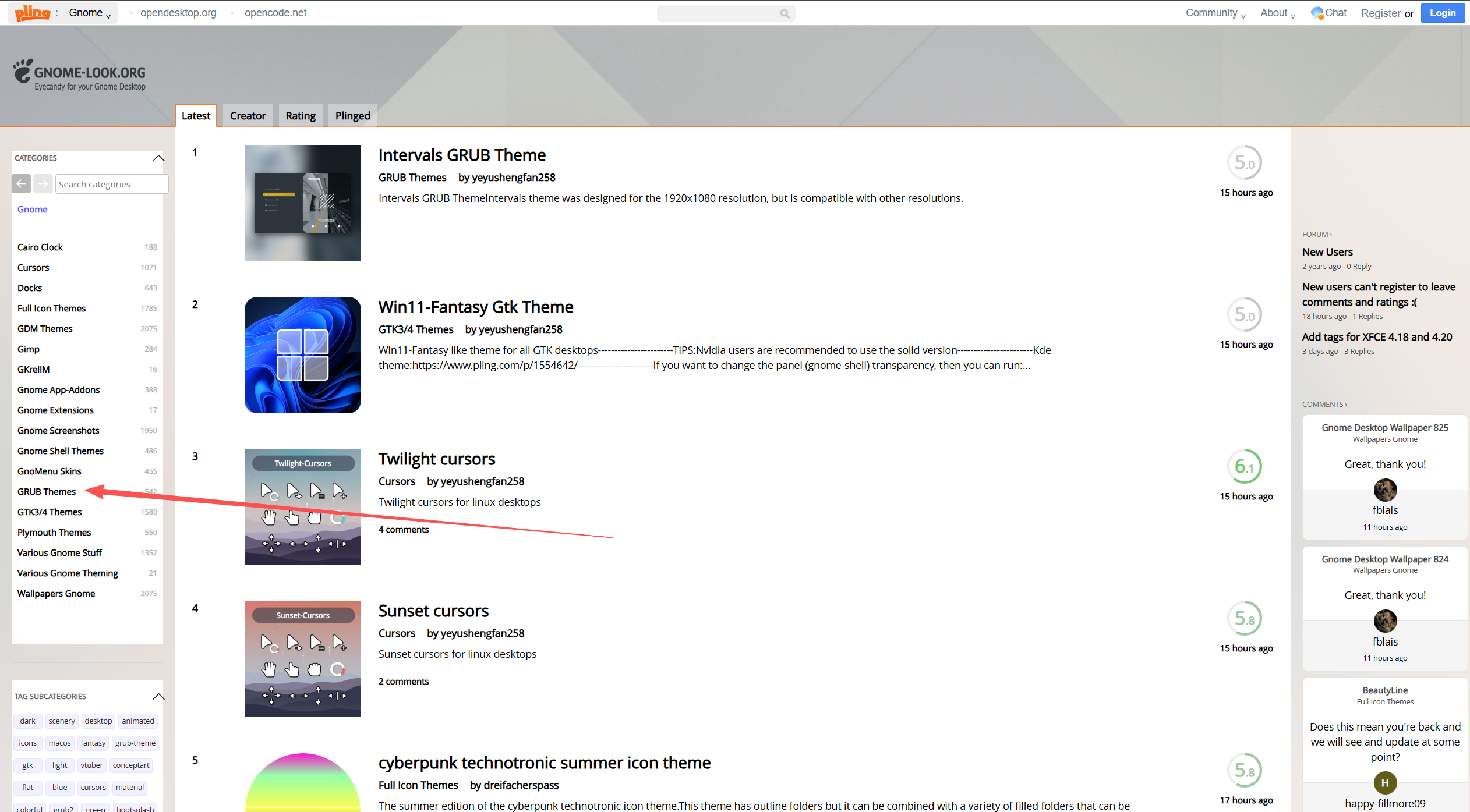
Task: Click happy-fillmore09 avatar icon
Action: coord(1384,783)
